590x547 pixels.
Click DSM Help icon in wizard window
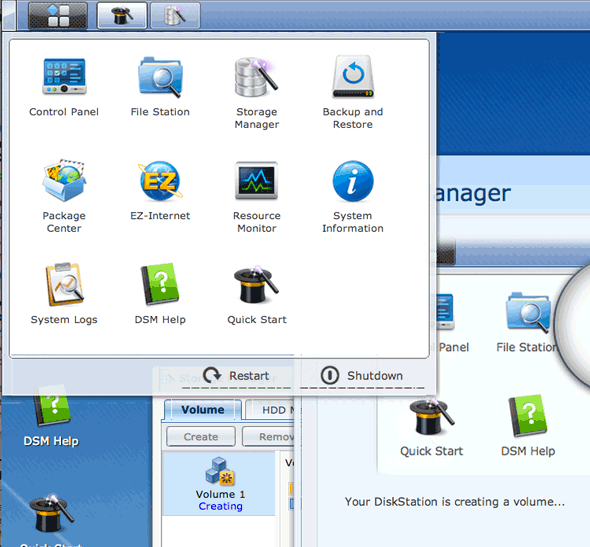tap(528, 426)
